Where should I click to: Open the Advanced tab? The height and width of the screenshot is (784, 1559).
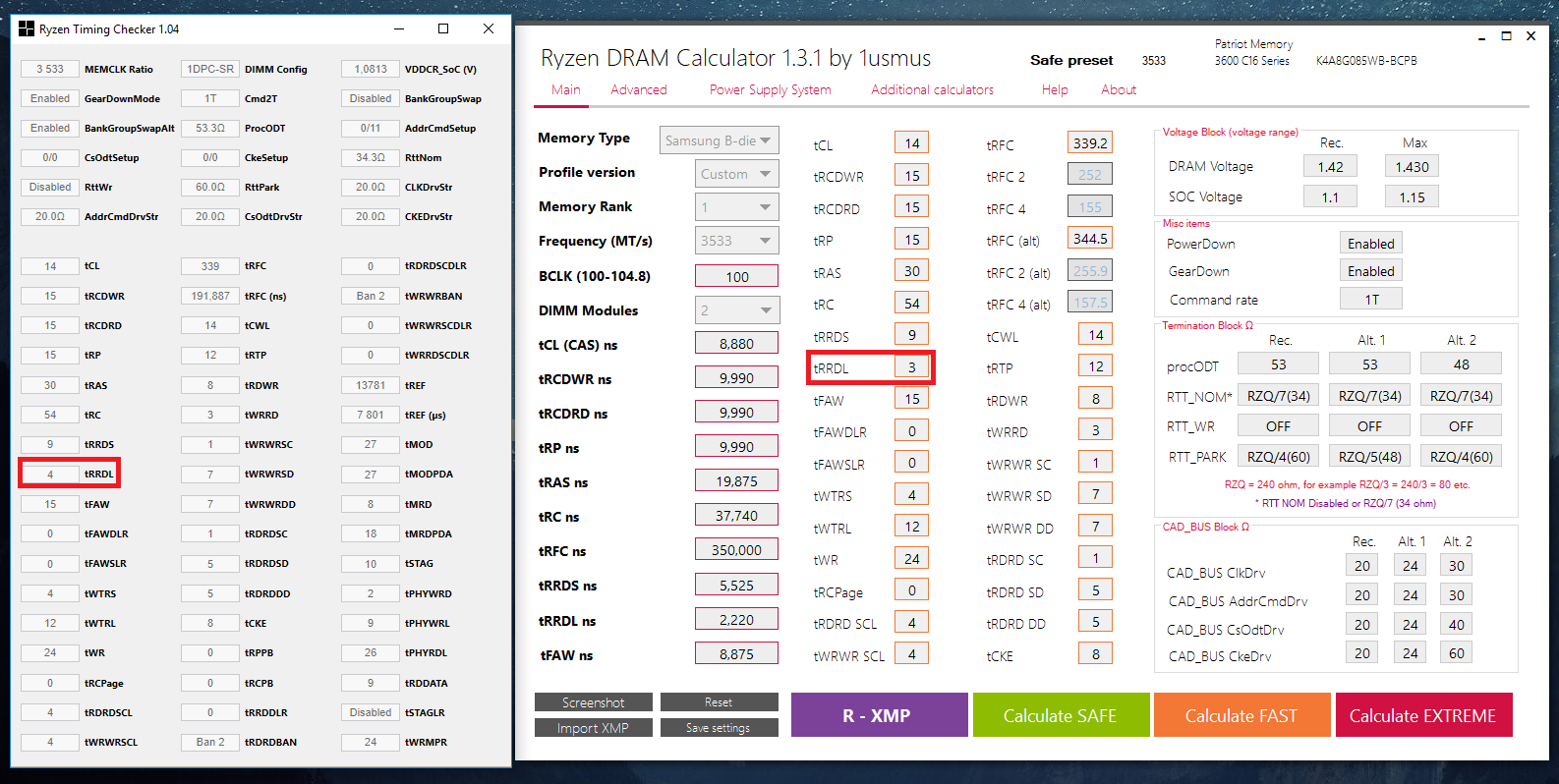coord(639,89)
